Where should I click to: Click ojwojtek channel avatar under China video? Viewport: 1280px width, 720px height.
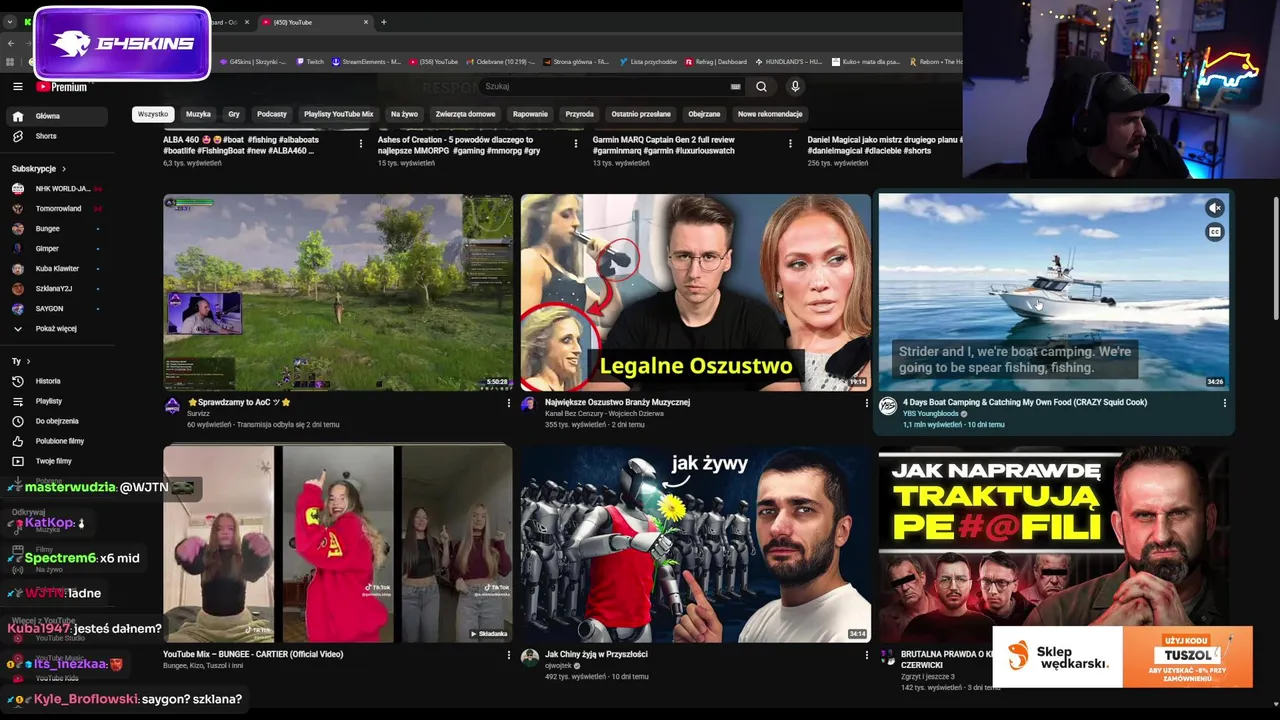[x=530, y=658]
